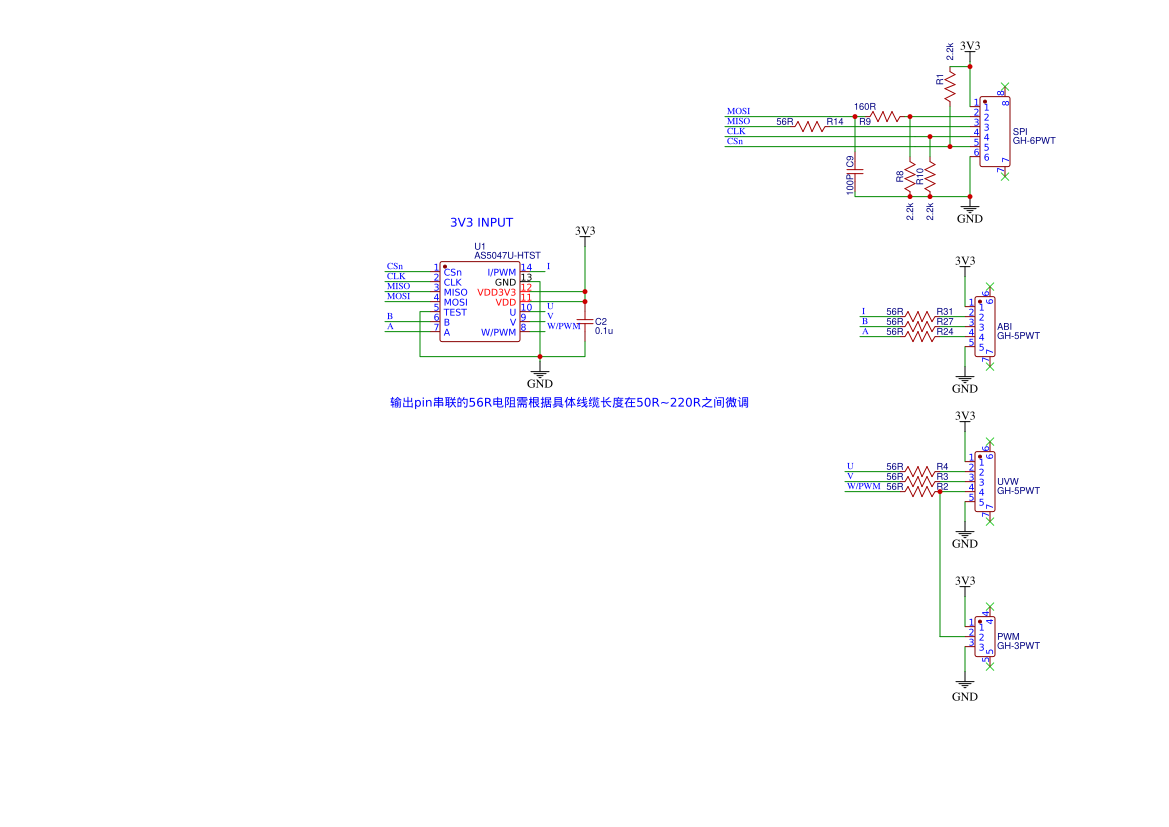
Task: Select the 'CSn' net label left of U1
Action: click(x=394, y=266)
